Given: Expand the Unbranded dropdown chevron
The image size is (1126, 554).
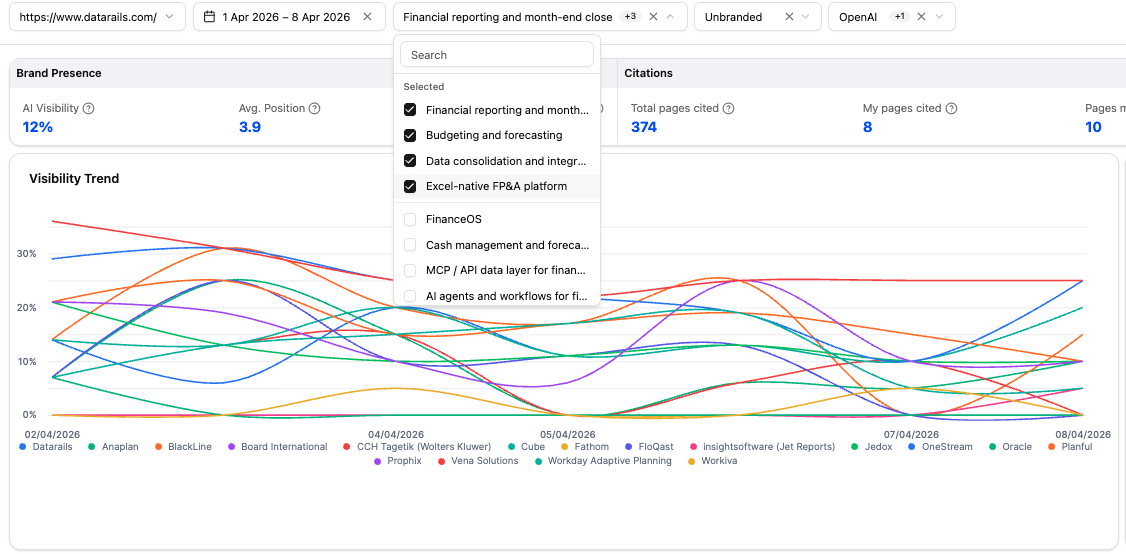Looking at the screenshot, I should [806, 17].
